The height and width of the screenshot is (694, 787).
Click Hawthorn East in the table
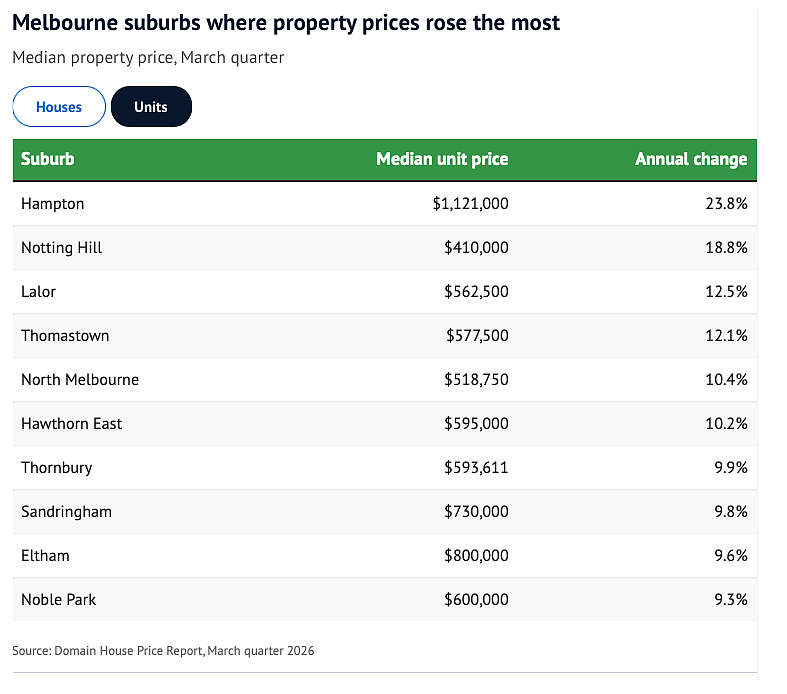point(71,424)
